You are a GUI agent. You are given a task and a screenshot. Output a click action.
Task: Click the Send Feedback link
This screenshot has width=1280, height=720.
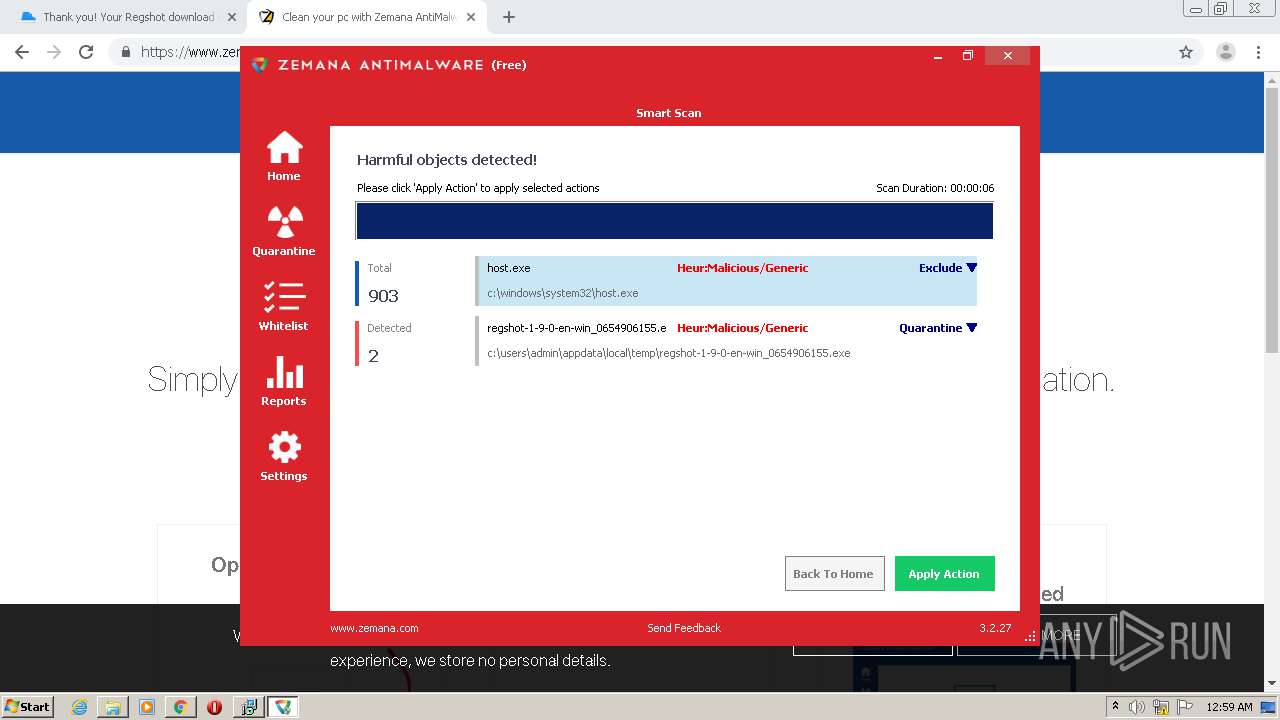tap(684, 628)
